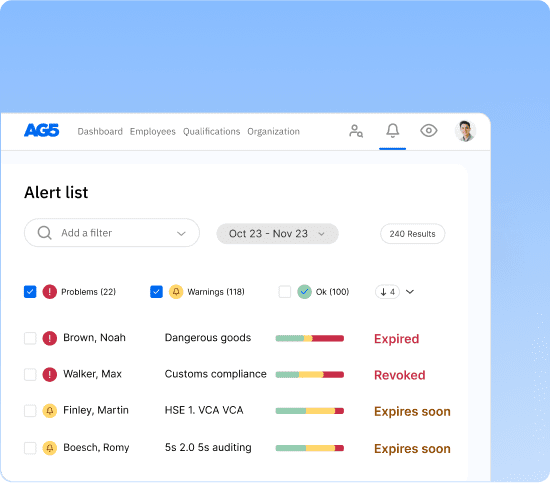Select the Boesch, Romy row checkbox
The height and width of the screenshot is (483, 550).
pyautogui.click(x=30, y=448)
